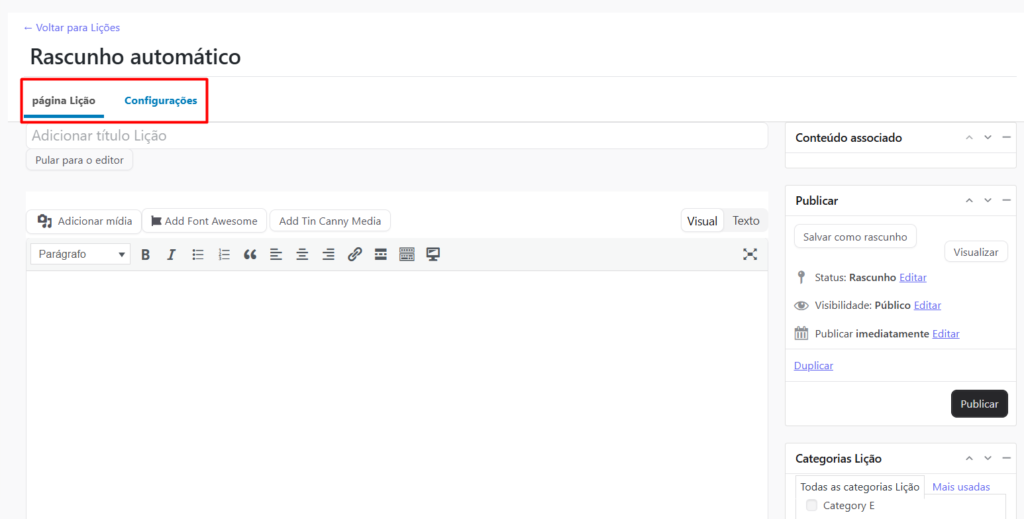Collapse the Conteúdo associado panel
This screenshot has width=1024, height=519.
click(1006, 138)
